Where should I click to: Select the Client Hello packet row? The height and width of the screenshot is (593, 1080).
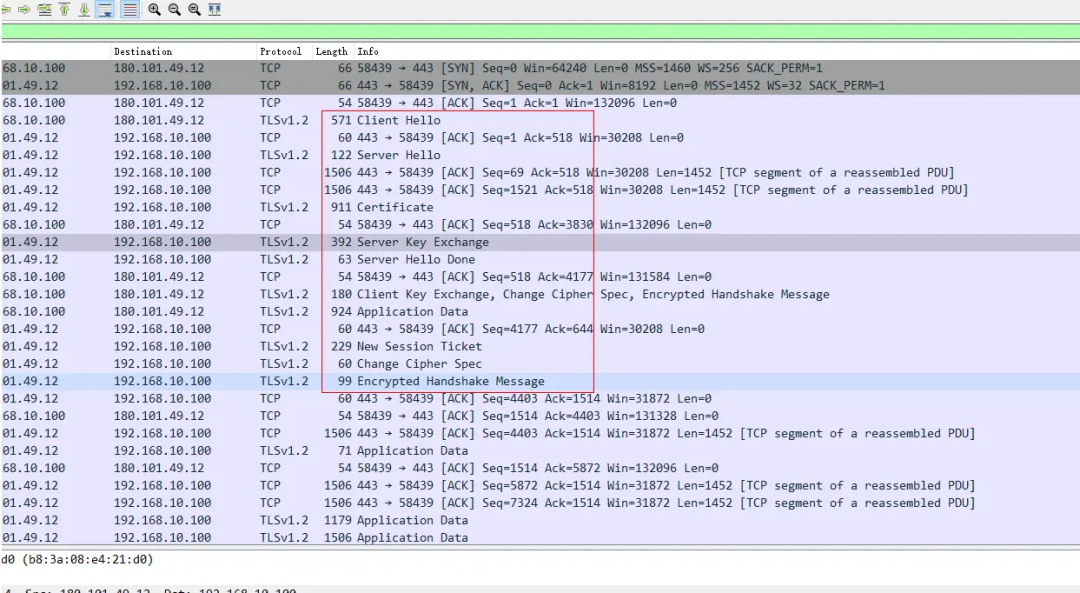coord(400,119)
